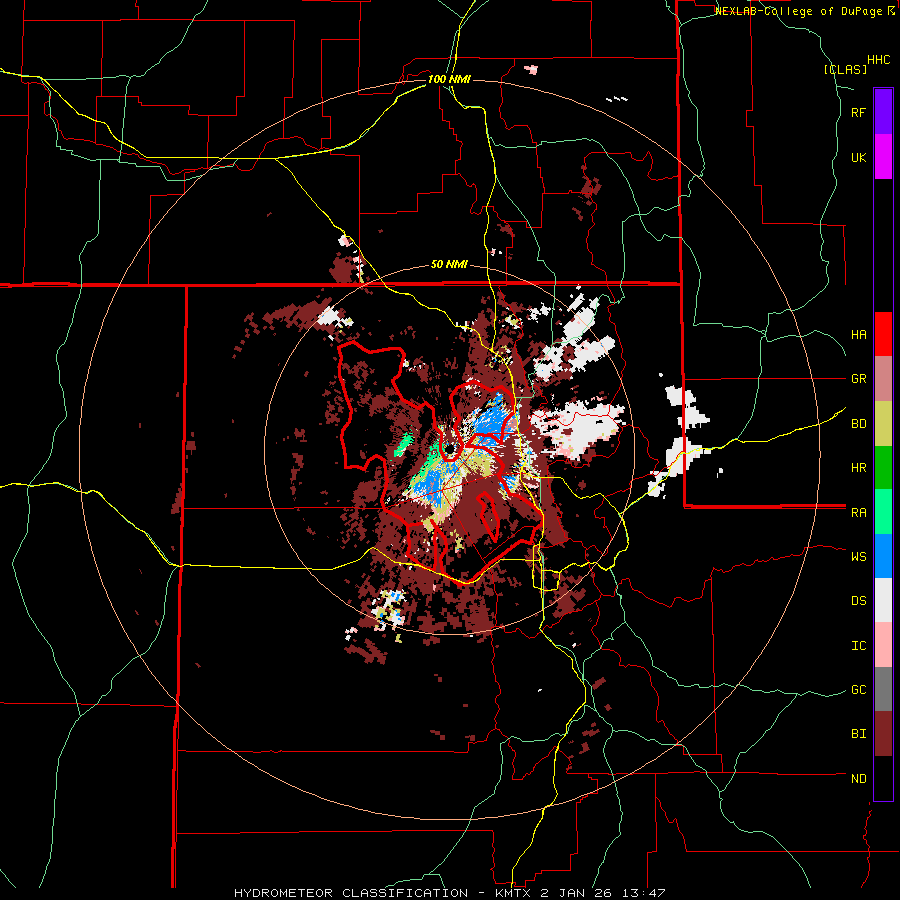Click the white DS legend swatch
The image size is (900, 900).
[x=883, y=600]
